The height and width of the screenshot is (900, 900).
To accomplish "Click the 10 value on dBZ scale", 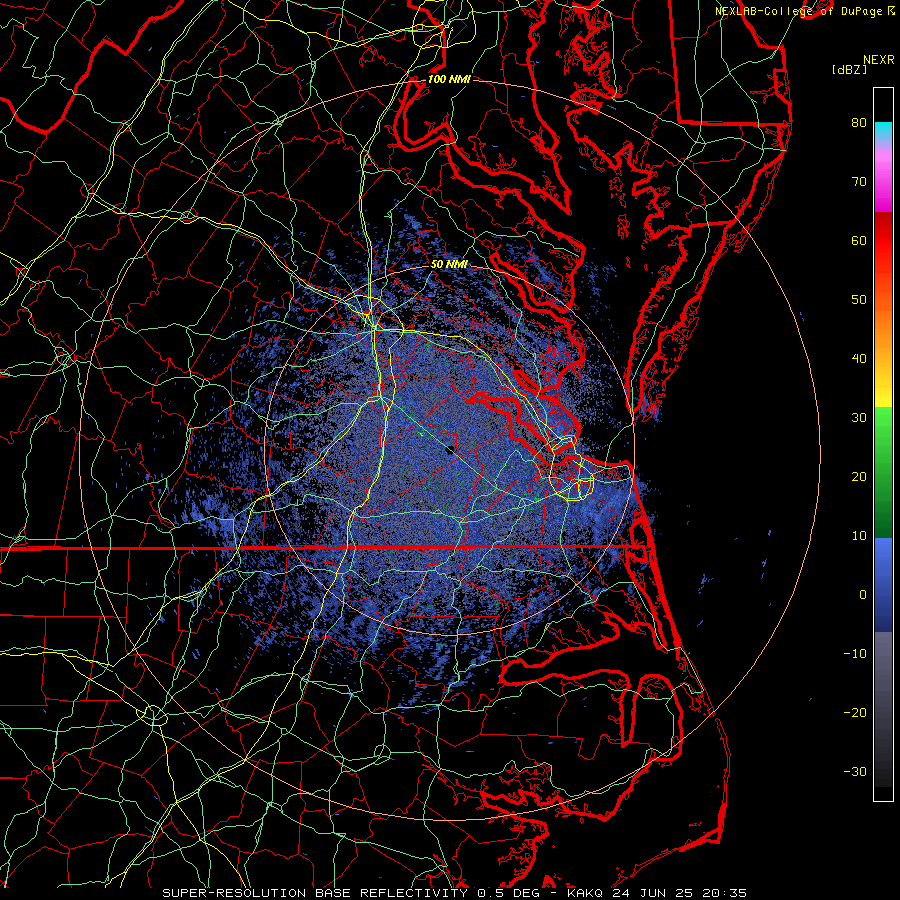I will 859,536.
